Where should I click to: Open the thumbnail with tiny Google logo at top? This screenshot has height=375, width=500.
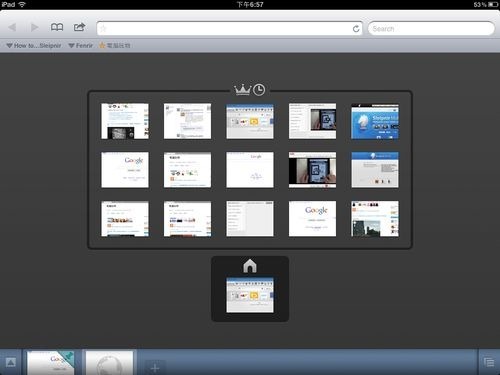pos(250,170)
